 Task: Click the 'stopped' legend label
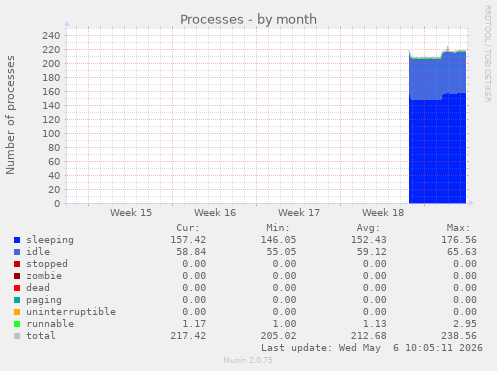(47, 264)
